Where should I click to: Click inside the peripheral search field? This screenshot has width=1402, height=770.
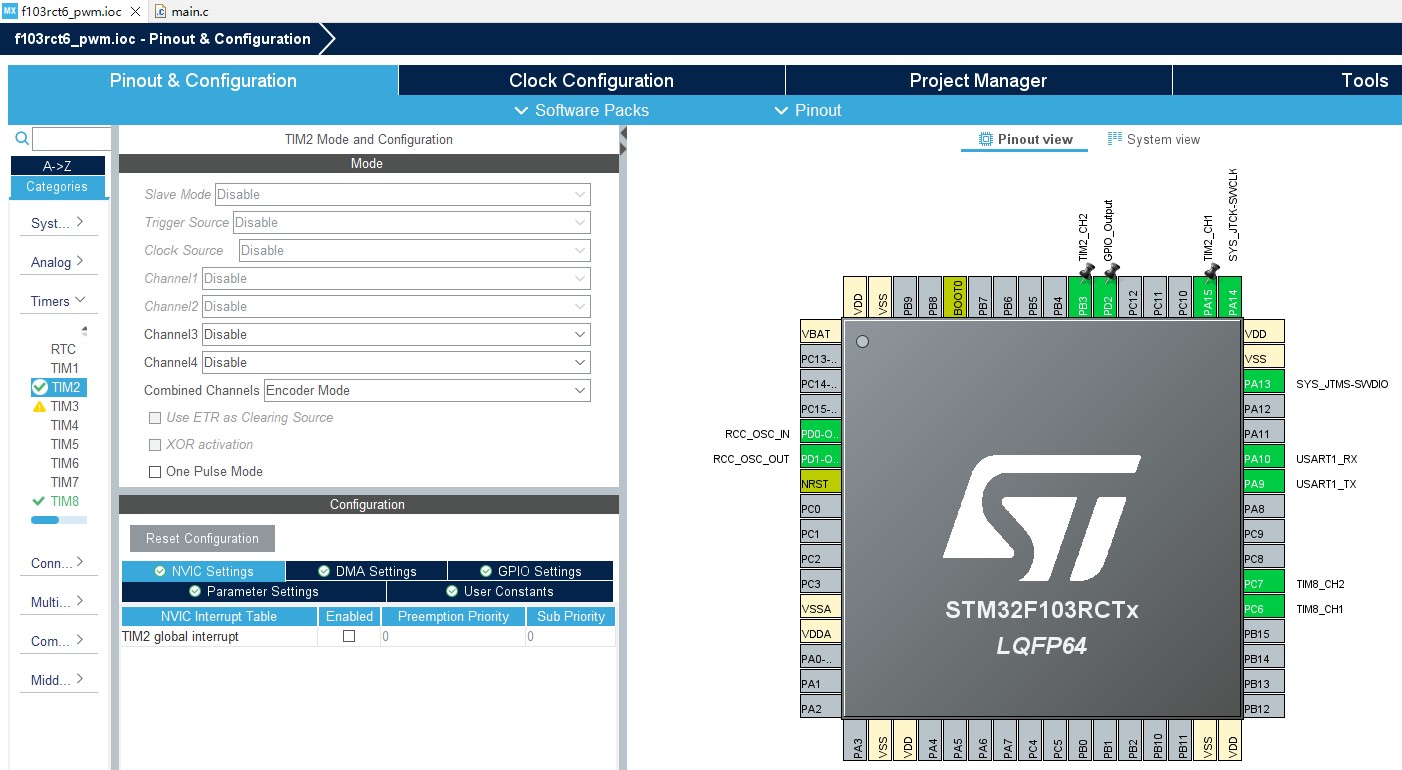(x=72, y=138)
